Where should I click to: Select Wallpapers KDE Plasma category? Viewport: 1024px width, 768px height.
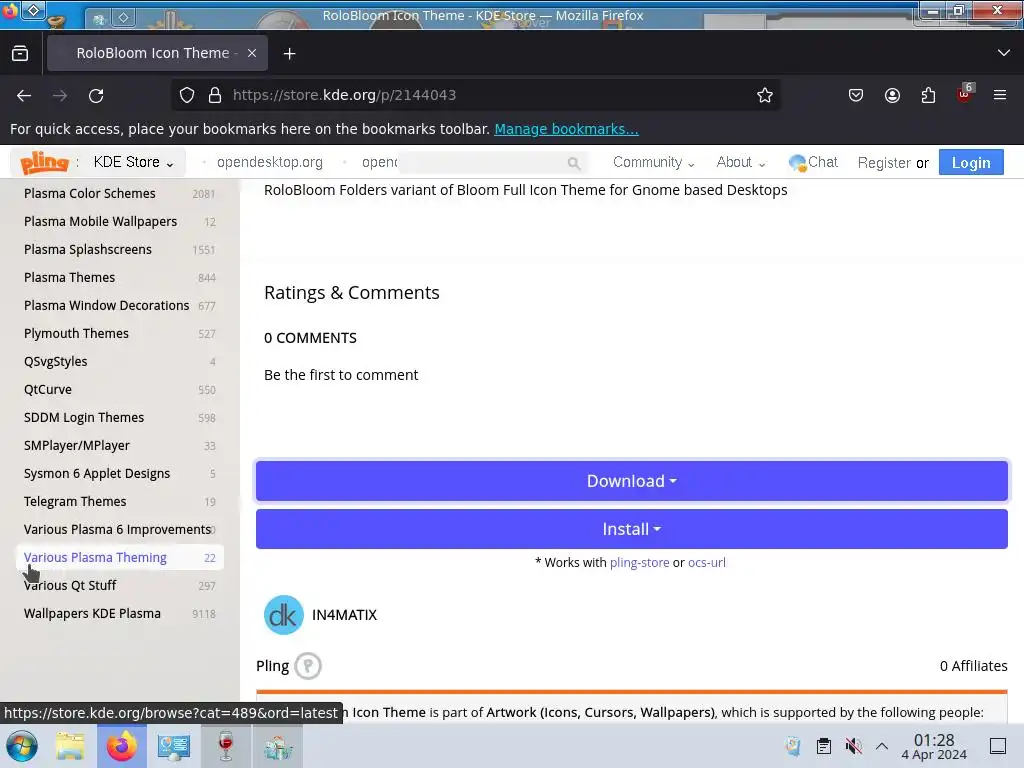point(120,614)
